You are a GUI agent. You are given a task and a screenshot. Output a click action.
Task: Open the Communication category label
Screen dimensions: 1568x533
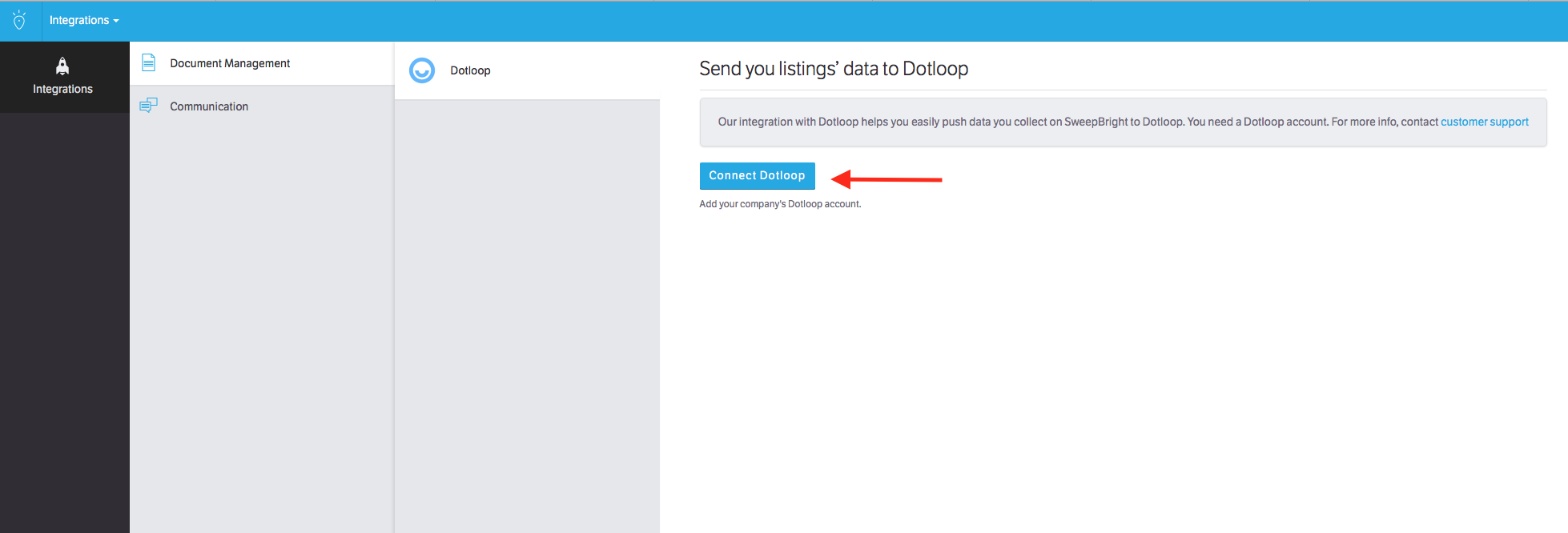point(209,106)
